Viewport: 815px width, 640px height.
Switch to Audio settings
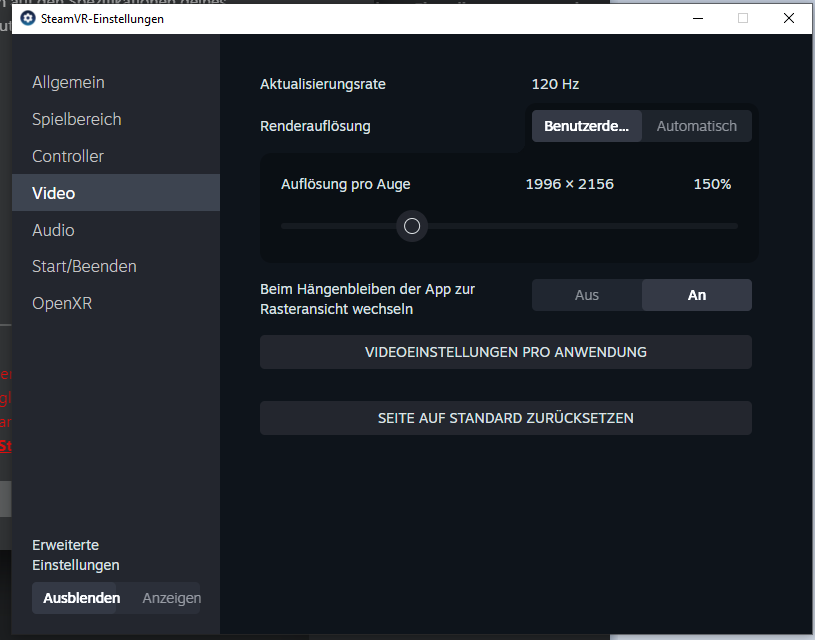pyautogui.click(x=115, y=230)
